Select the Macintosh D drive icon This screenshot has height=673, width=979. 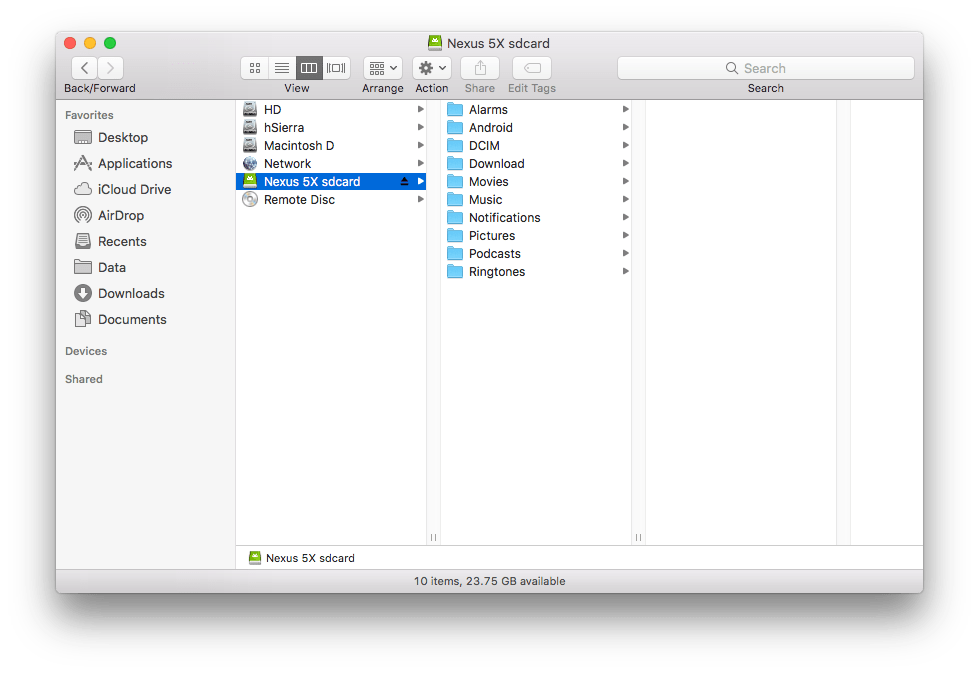250,145
